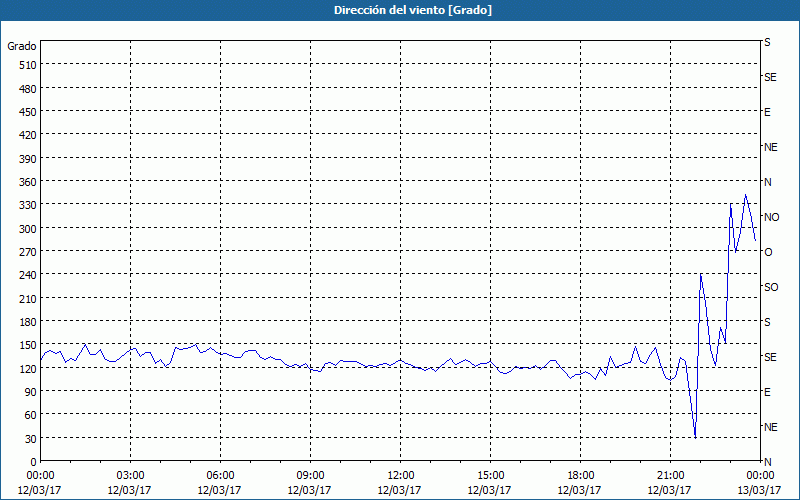The width and height of the screenshot is (800, 500).
Task: Select the 480 value on the degree axis
Action: pyautogui.click(x=28, y=89)
